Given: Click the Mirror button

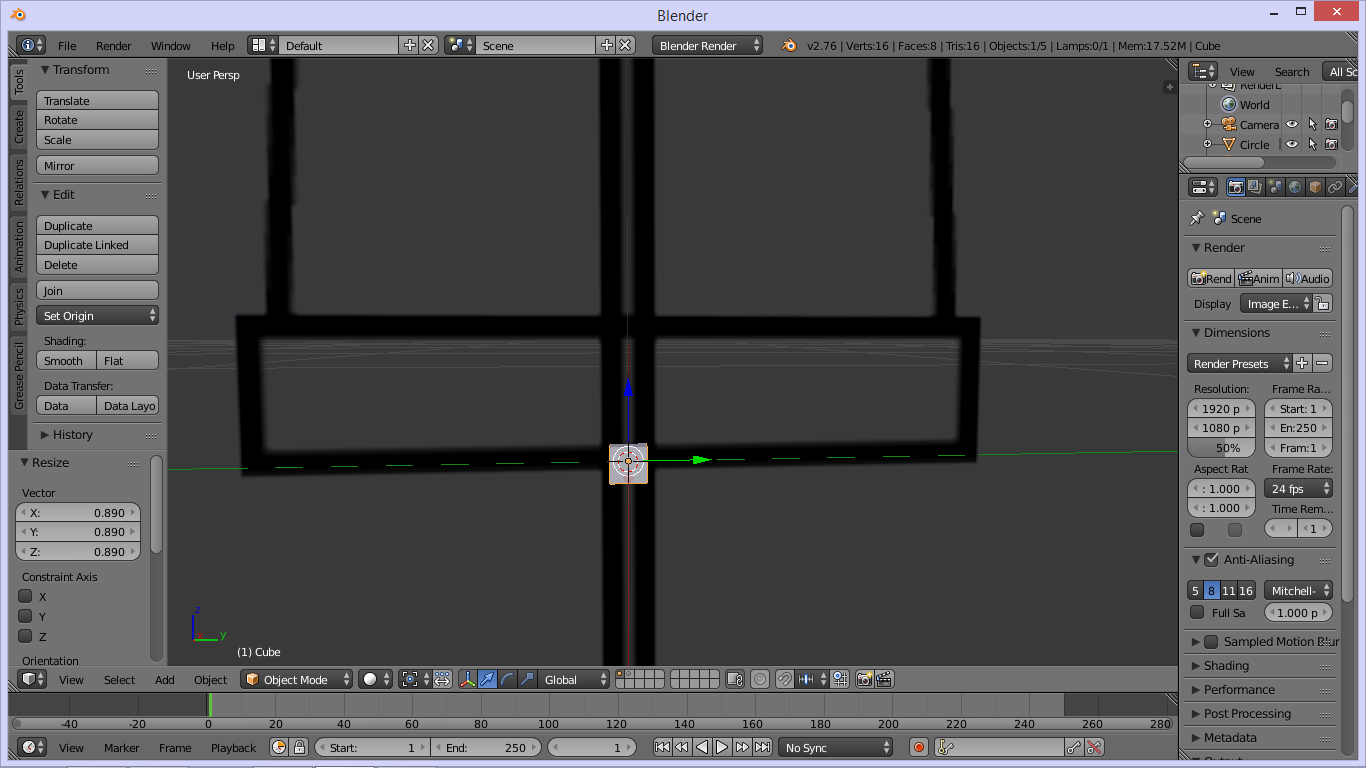Looking at the screenshot, I should point(98,165).
